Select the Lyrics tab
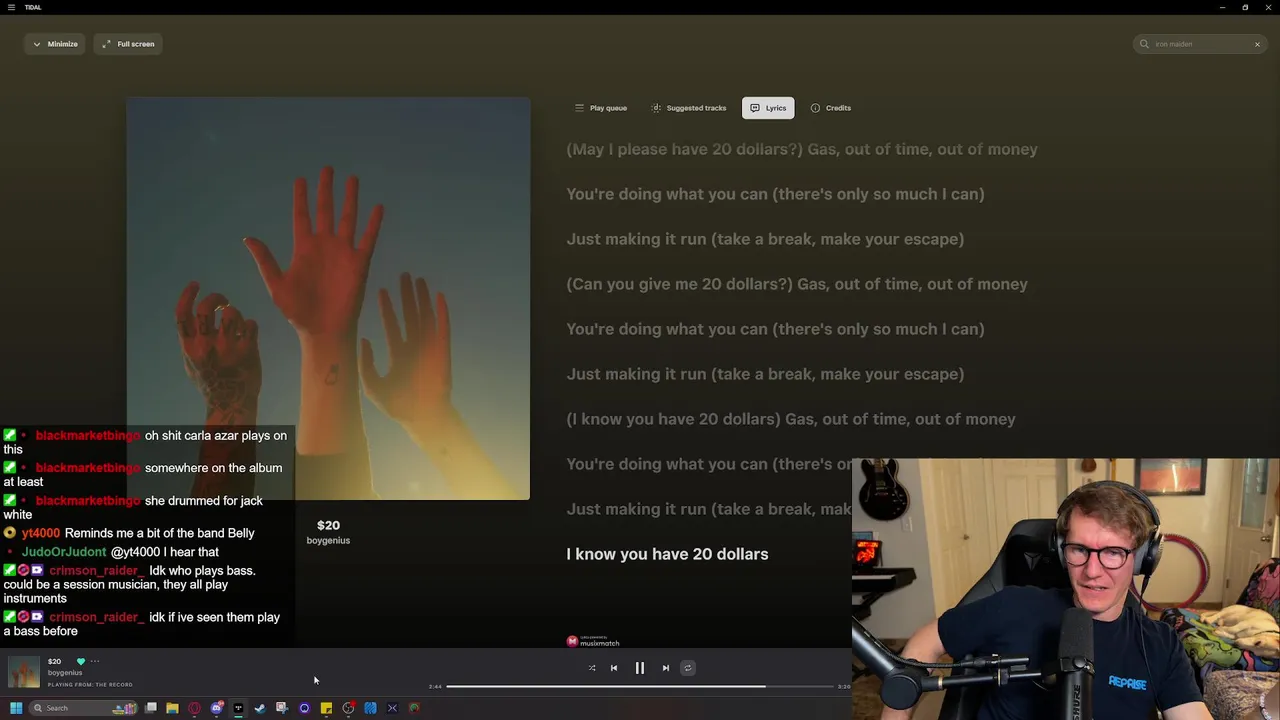 pyautogui.click(x=768, y=108)
